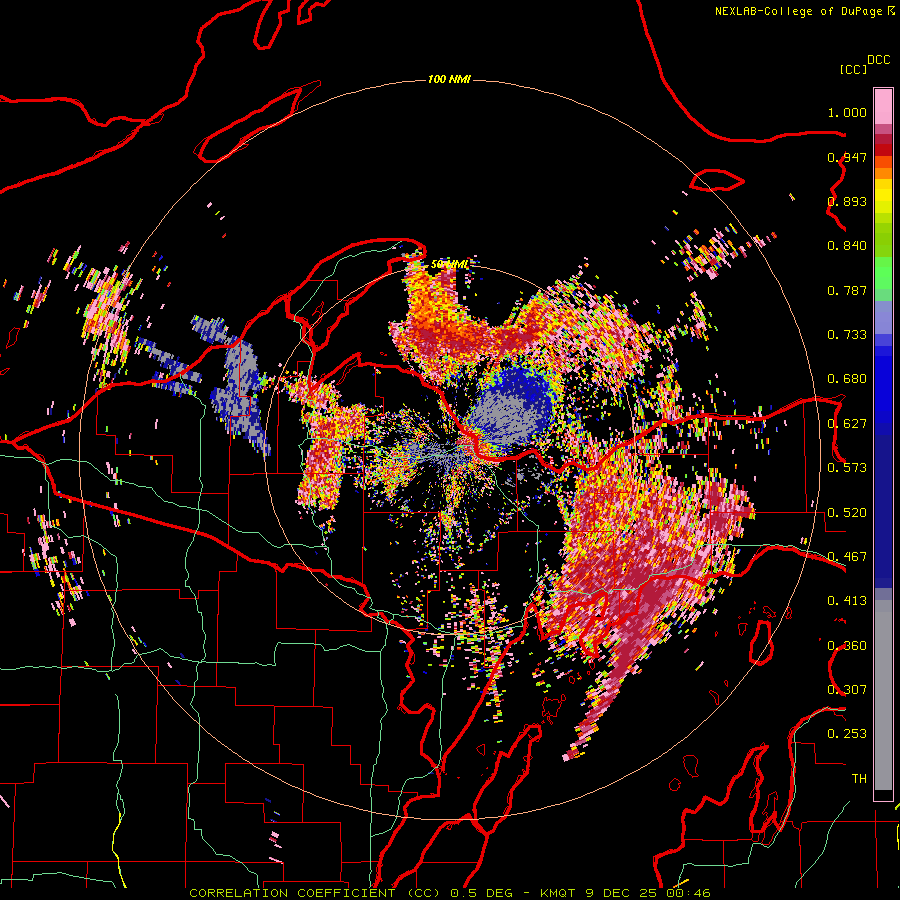Click the 0.680 legend value
This screenshot has height=900, width=900.
point(847,379)
